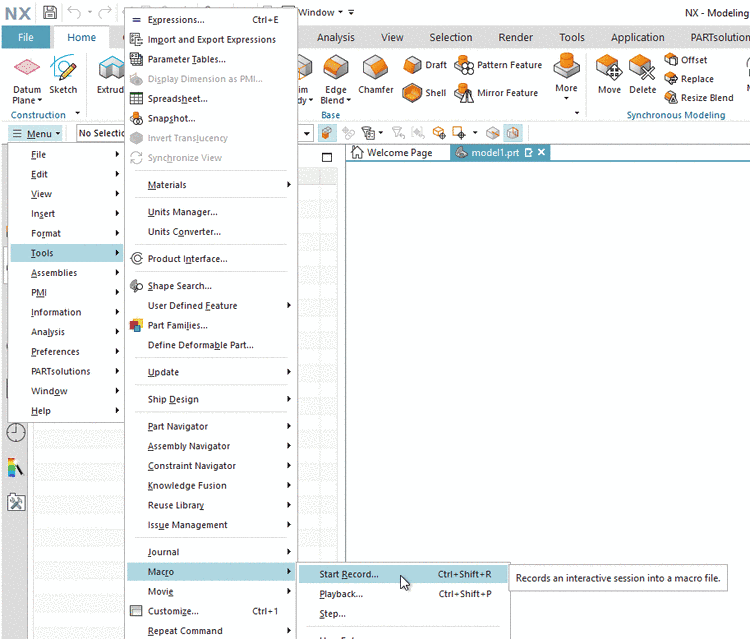The image size is (750, 639).
Task: Click Start Record macro entry
Action: (403, 574)
